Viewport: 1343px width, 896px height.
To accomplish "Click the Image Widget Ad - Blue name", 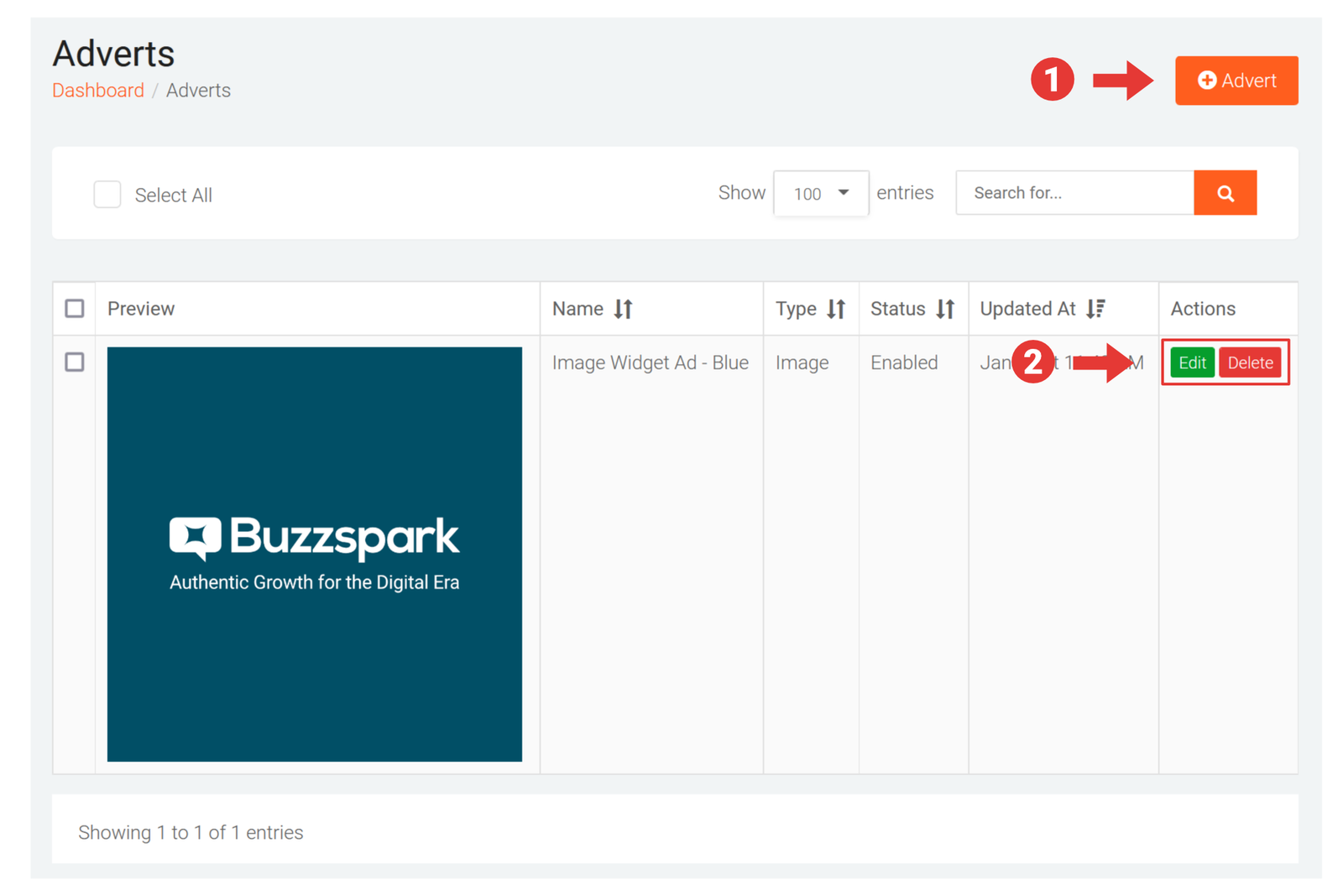I will tap(650, 362).
